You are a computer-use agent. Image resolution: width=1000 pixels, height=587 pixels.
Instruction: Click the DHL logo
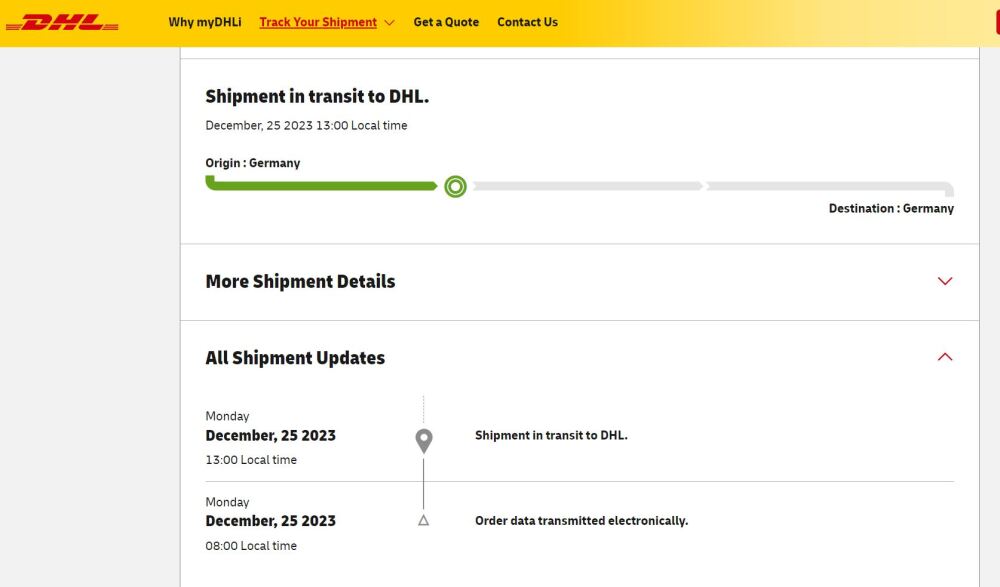(x=62, y=22)
